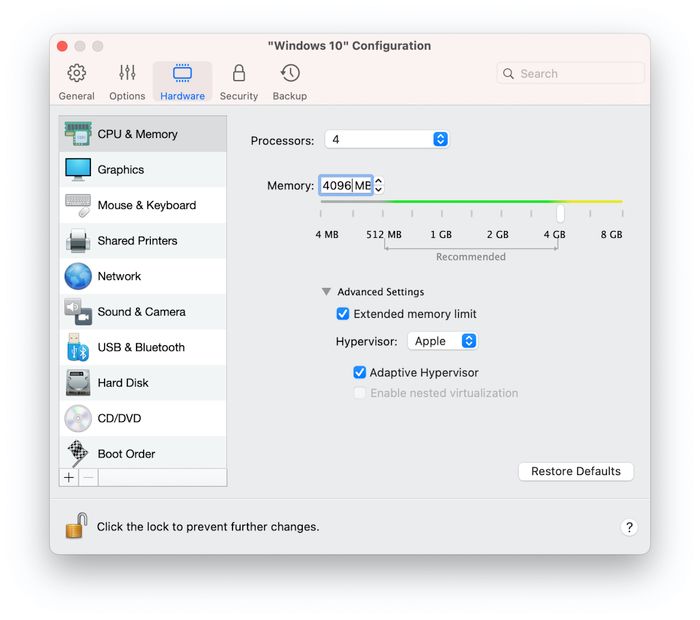Disable Extended memory limit checkbox
The height and width of the screenshot is (620, 700).
(344, 314)
